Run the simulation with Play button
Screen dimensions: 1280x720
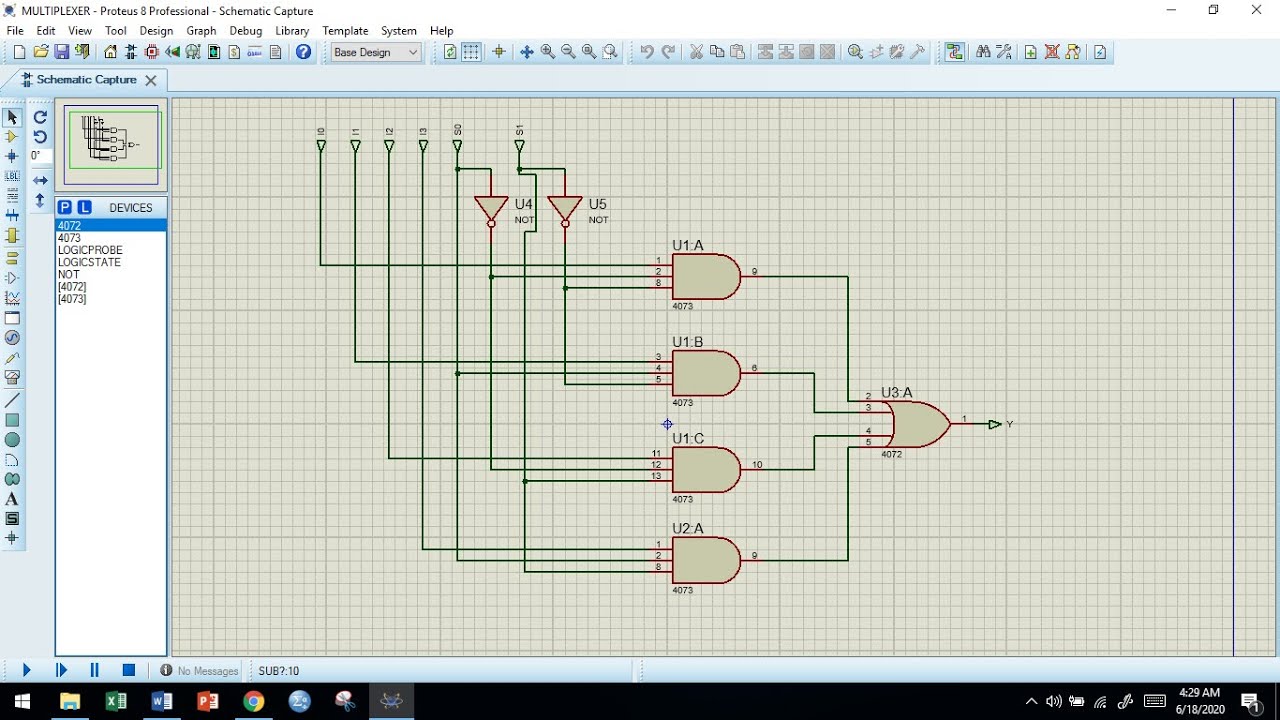pyautogui.click(x=27, y=670)
